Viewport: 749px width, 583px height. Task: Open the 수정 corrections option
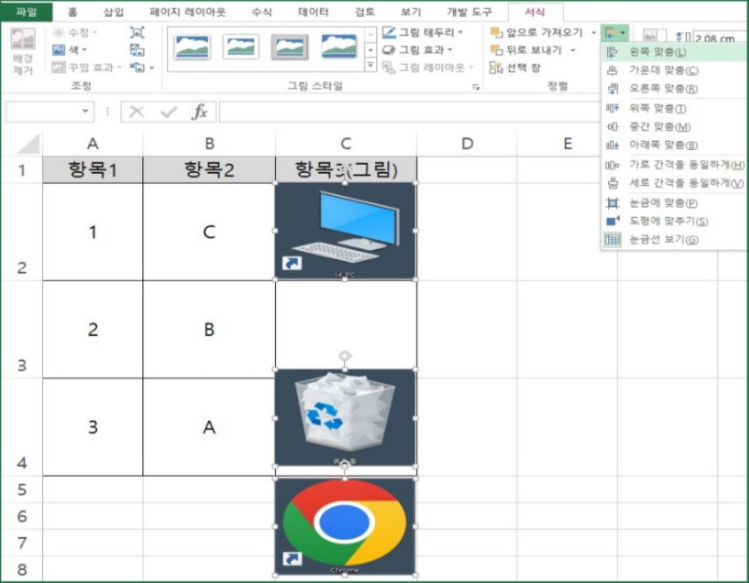[75, 32]
